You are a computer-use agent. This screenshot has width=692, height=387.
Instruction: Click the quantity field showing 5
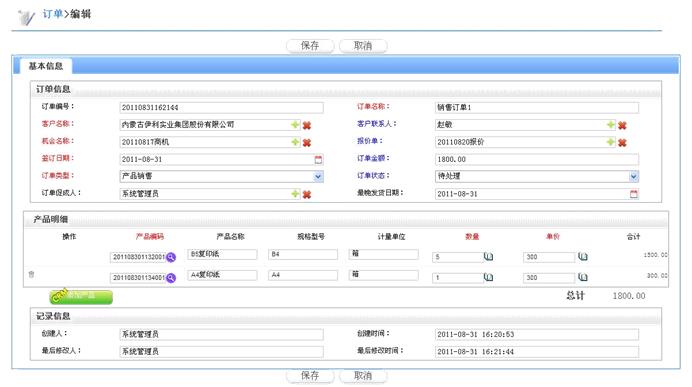click(x=458, y=257)
